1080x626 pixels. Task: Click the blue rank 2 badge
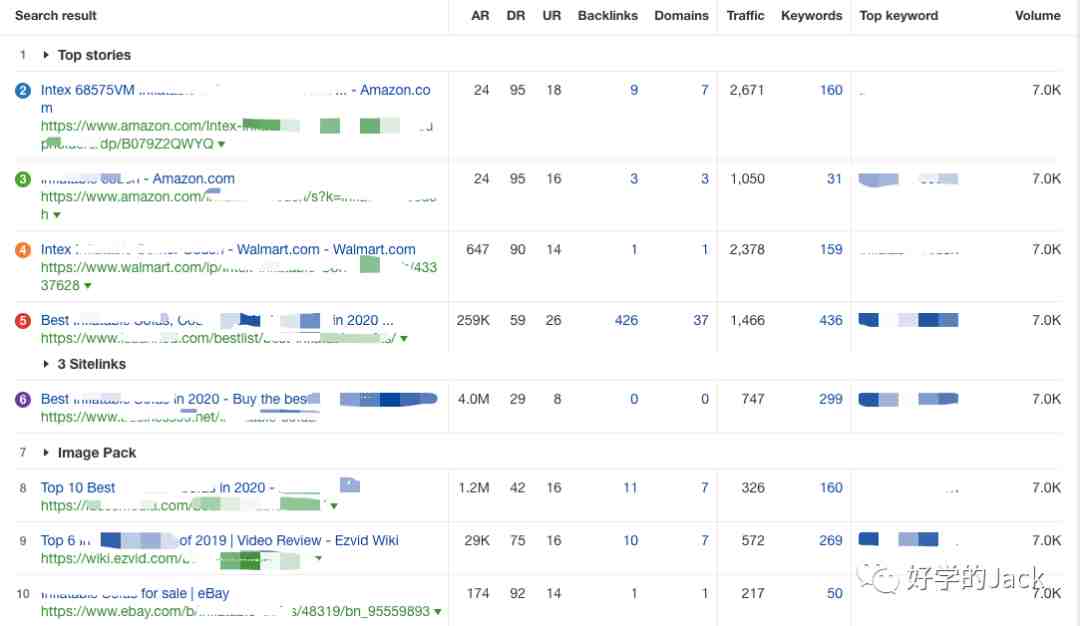tap(23, 91)
